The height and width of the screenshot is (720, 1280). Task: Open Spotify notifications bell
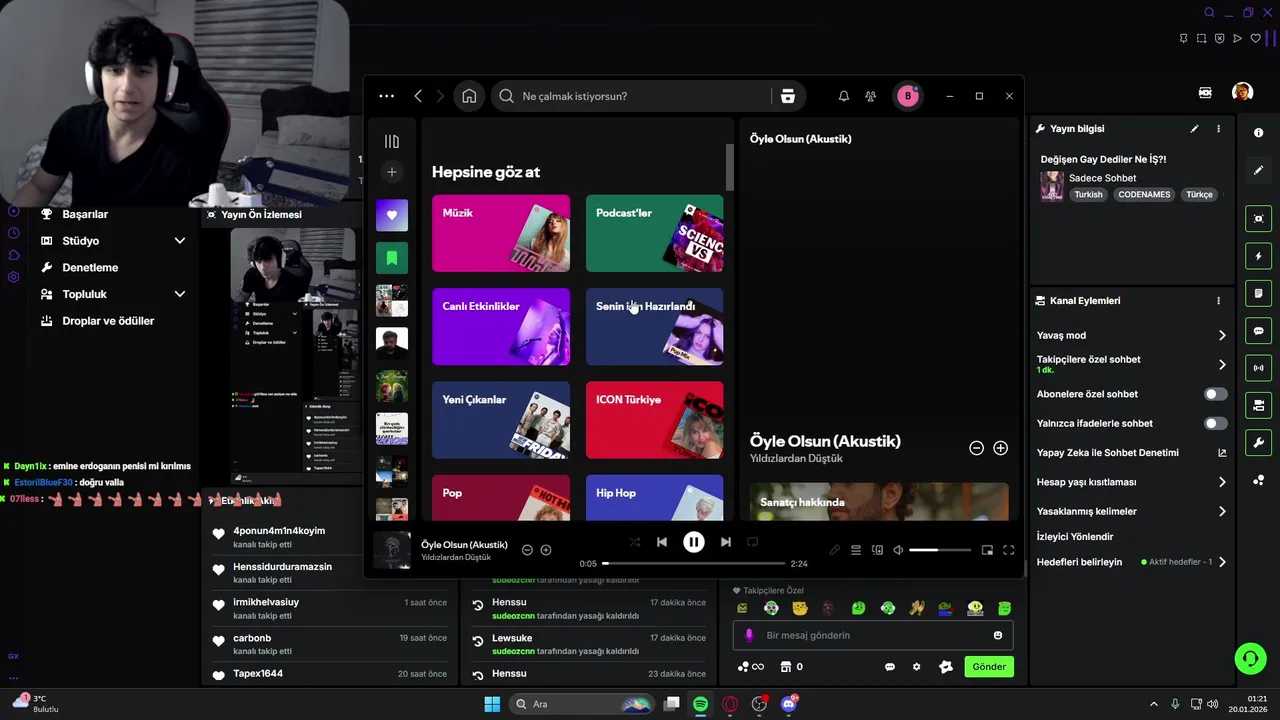point(844,96)
